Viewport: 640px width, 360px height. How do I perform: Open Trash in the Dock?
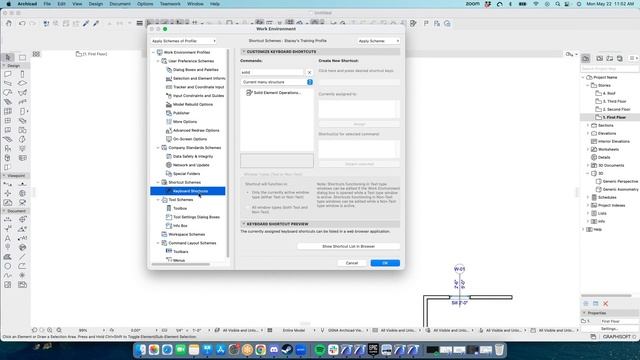pos(499,350)
